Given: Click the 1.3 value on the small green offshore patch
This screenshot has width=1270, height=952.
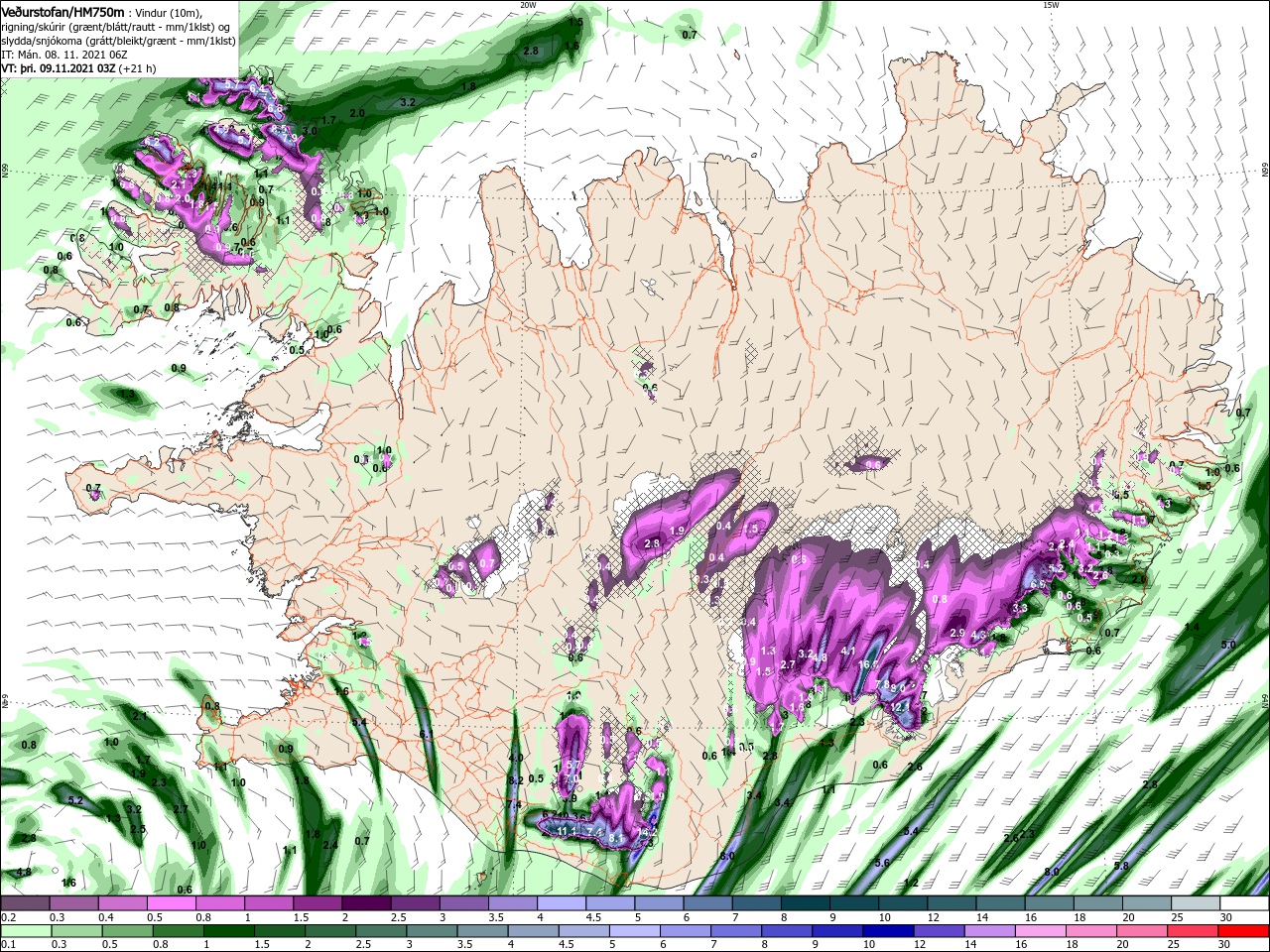Looking at the screenshot, I should [127, 395].
